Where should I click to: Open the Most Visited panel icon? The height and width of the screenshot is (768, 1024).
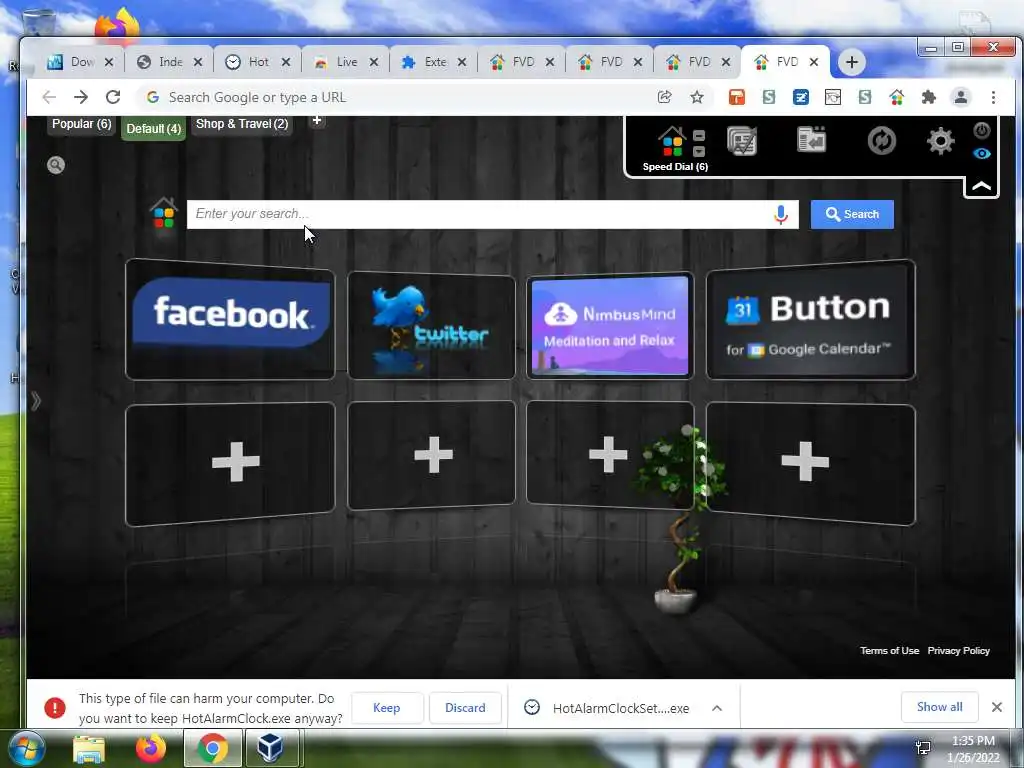[x=742, y=140]
